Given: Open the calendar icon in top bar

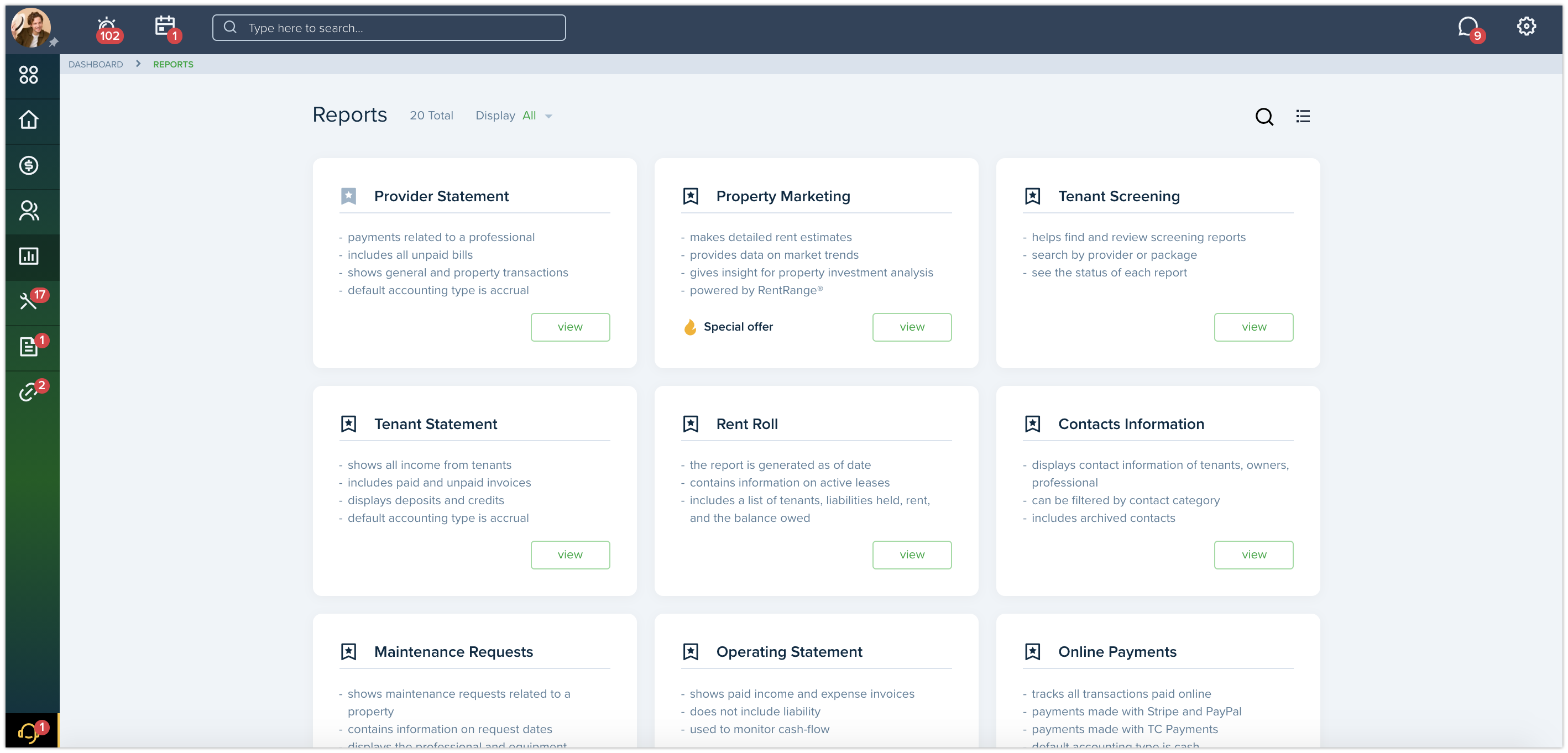Looking at the screenshot, I should (x=165, y=27).
